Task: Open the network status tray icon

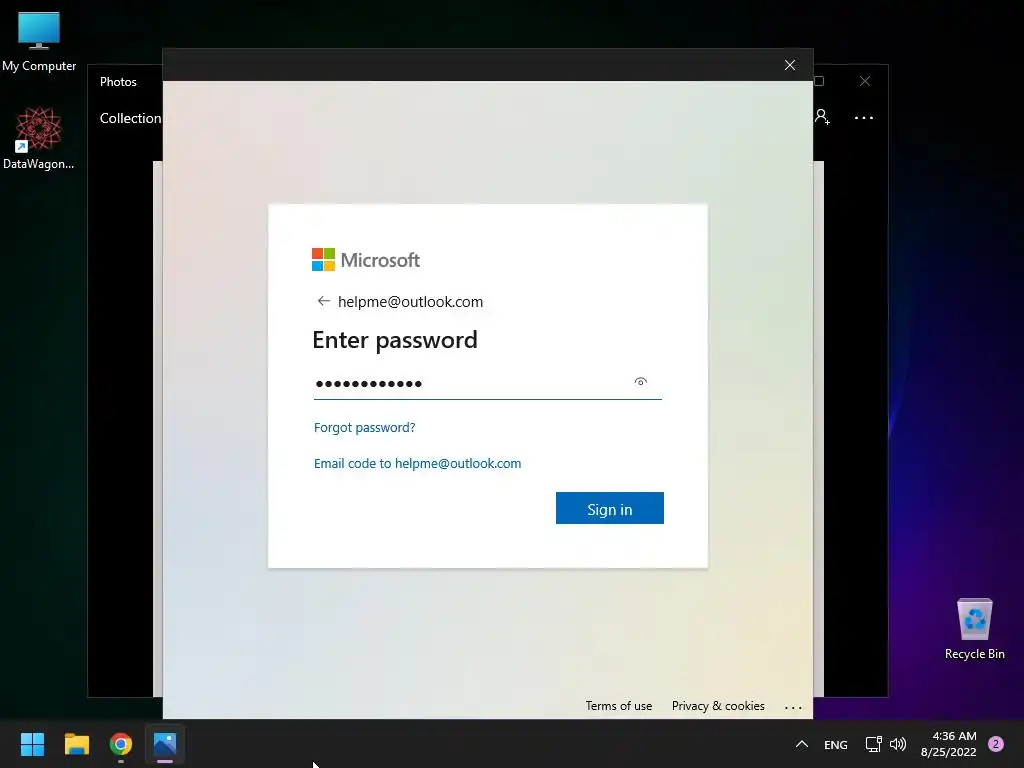Action: (x=873, y=744)
